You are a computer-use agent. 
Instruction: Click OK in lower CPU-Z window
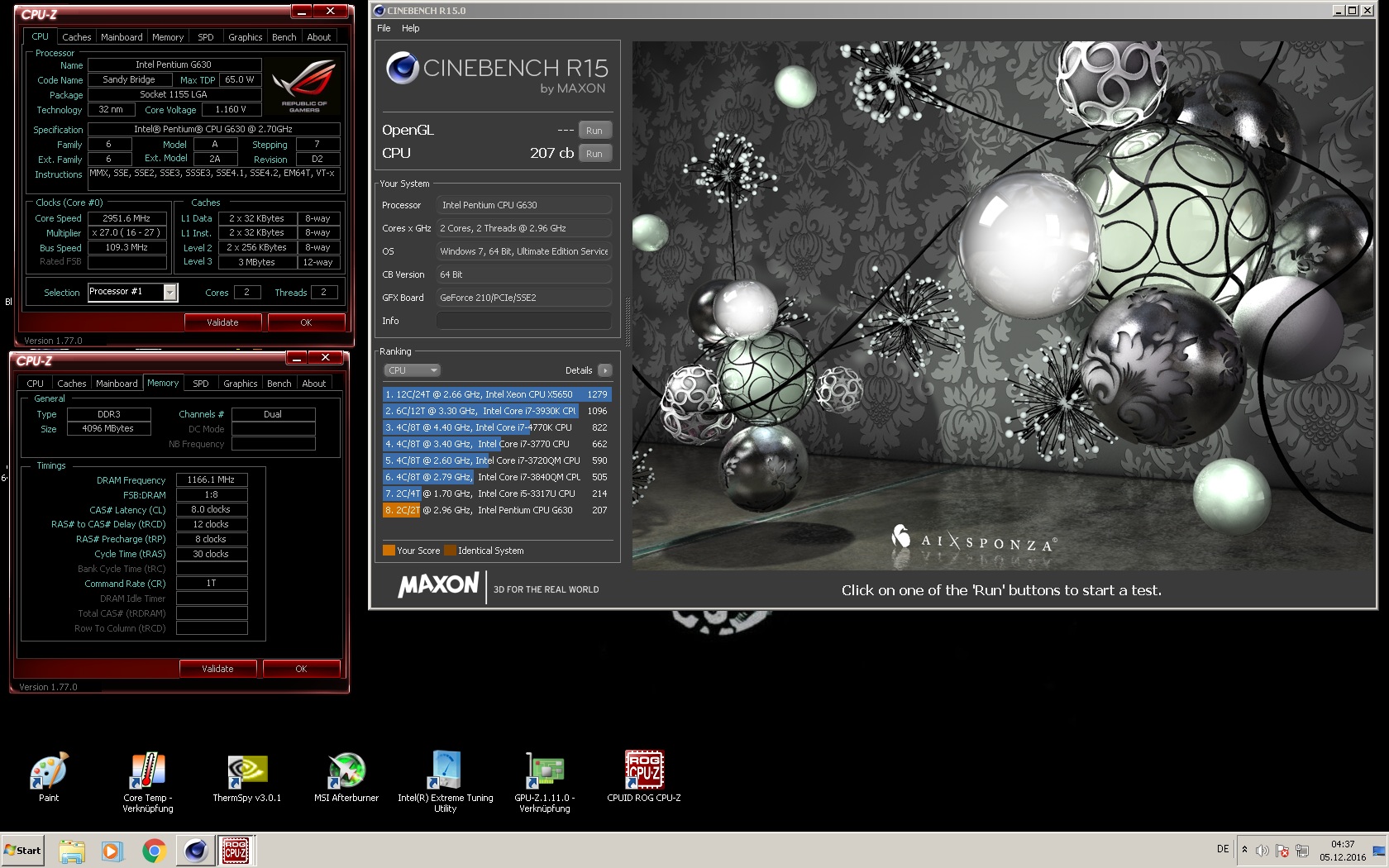(x=301, y=669)
